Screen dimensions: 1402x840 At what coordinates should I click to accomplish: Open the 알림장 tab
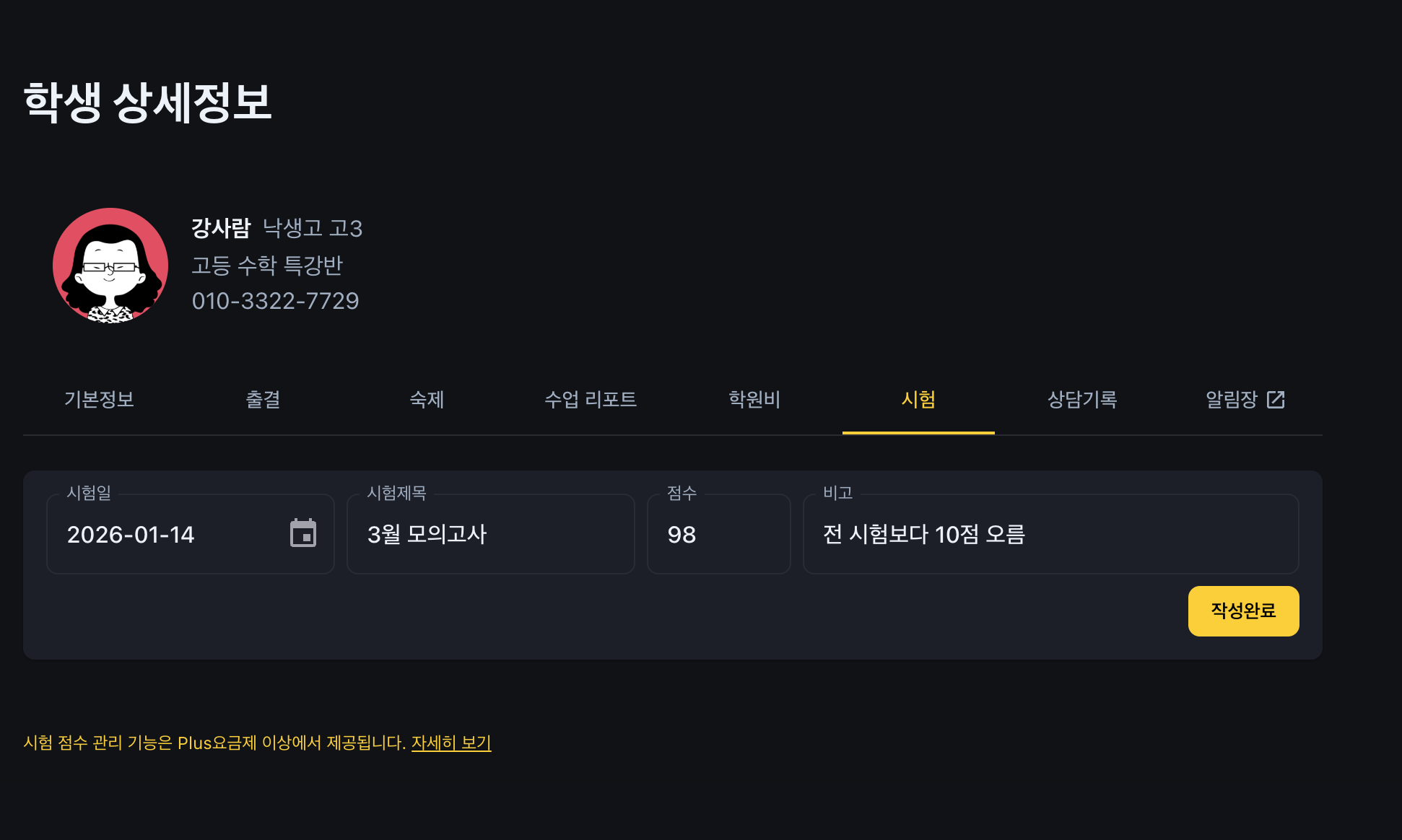(1232, 400)
